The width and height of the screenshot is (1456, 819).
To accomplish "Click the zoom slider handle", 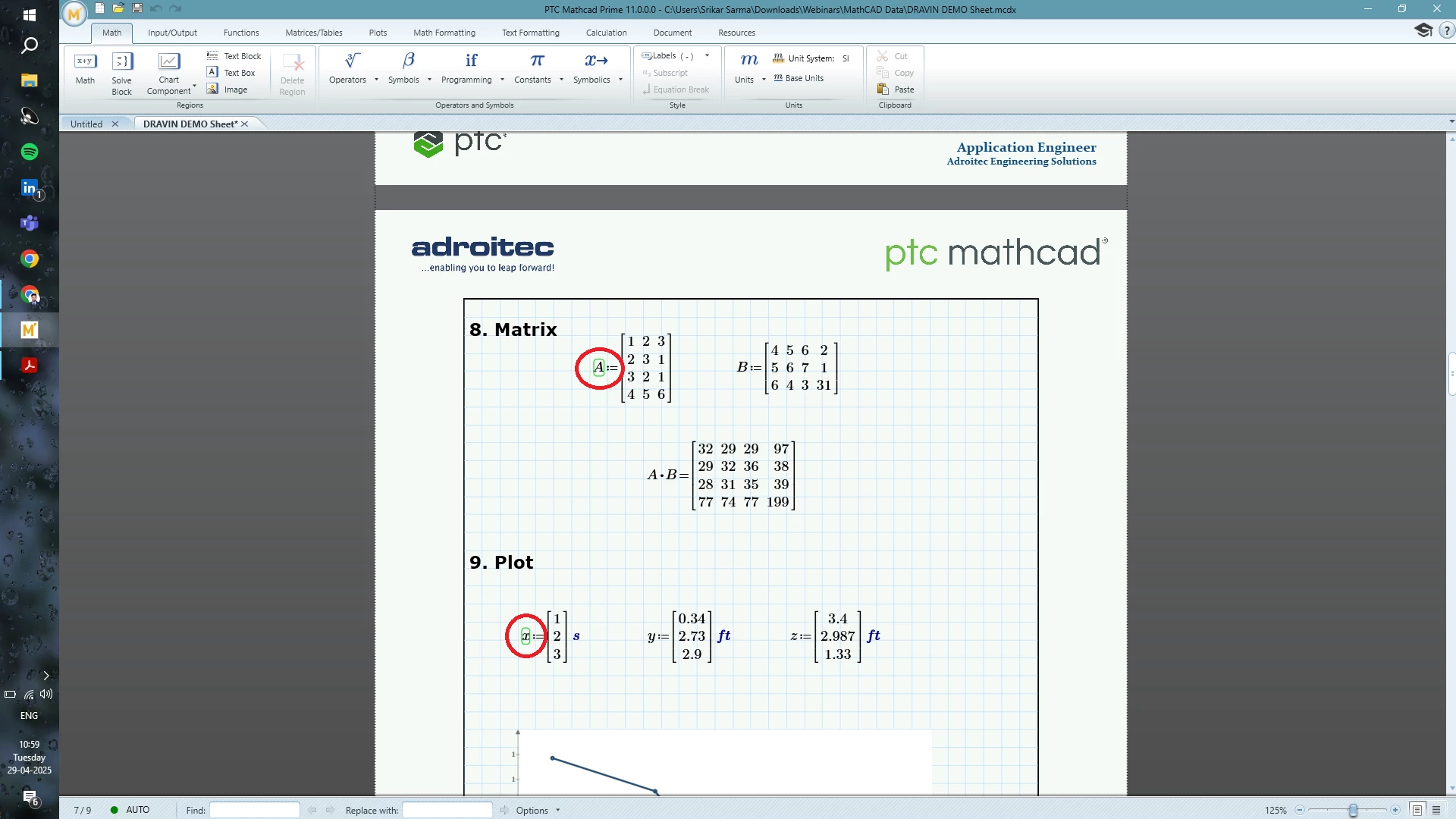I will point(1353,810).
